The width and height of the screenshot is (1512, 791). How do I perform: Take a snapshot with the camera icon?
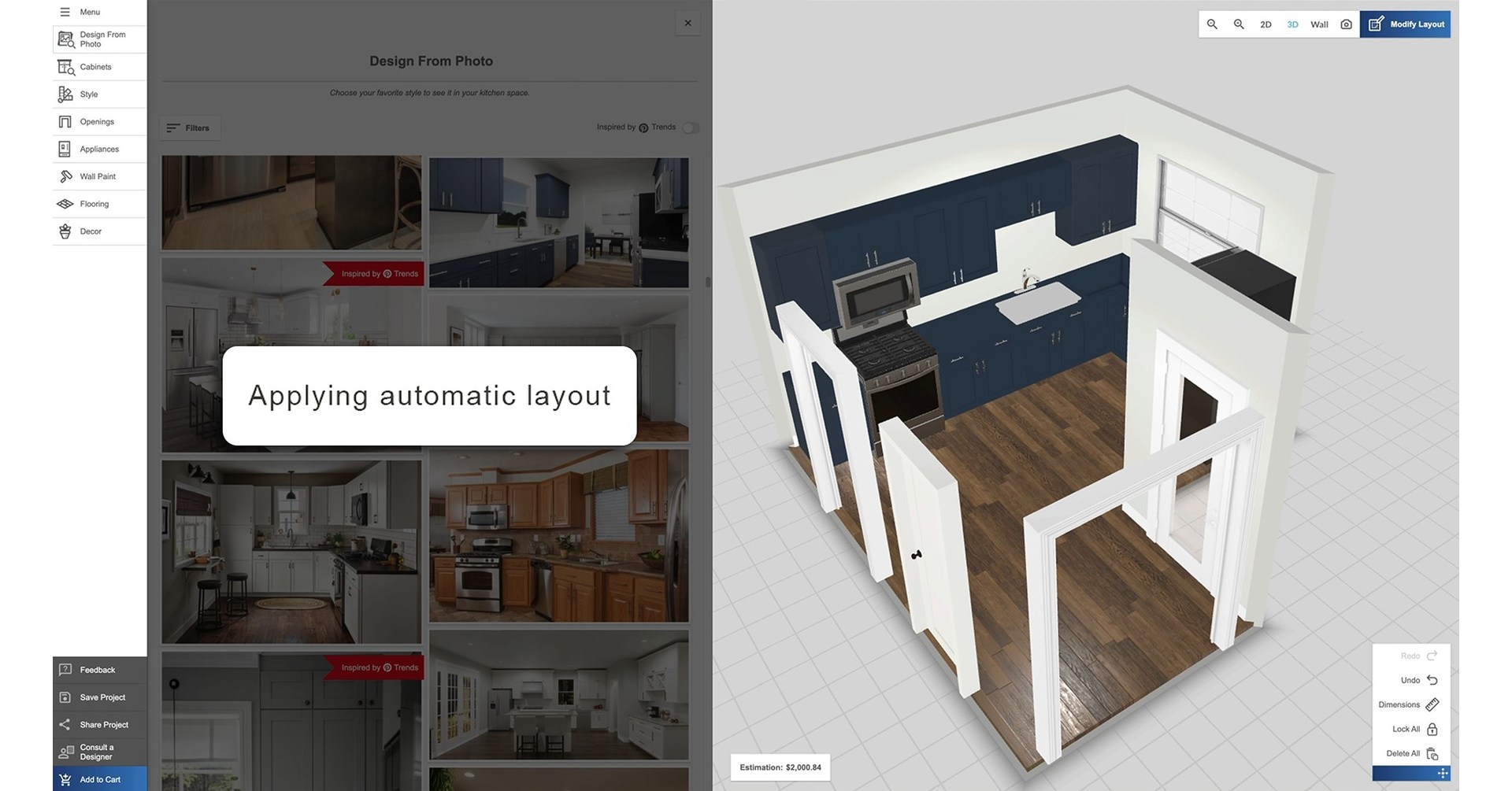1347,24
